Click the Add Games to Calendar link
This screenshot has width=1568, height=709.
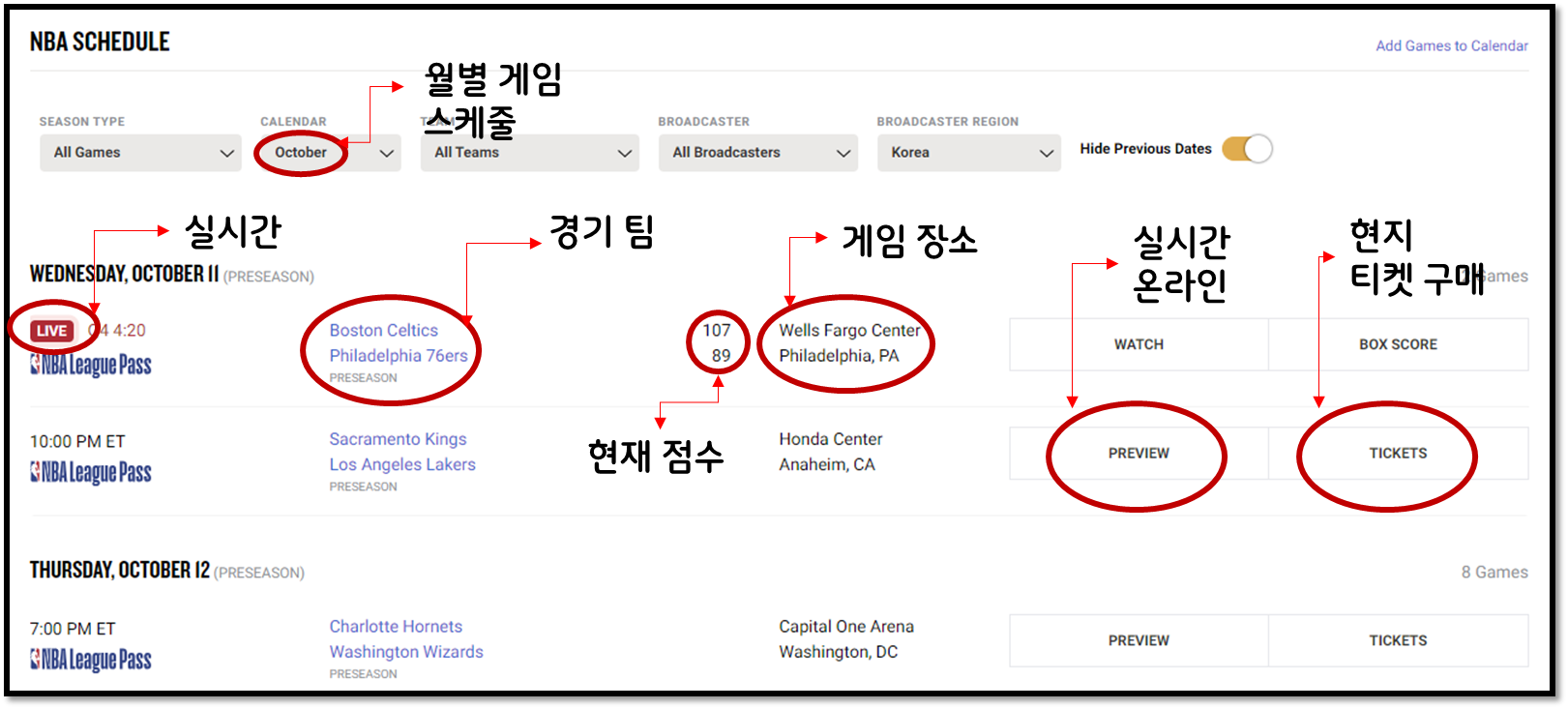coord(1452,45)
